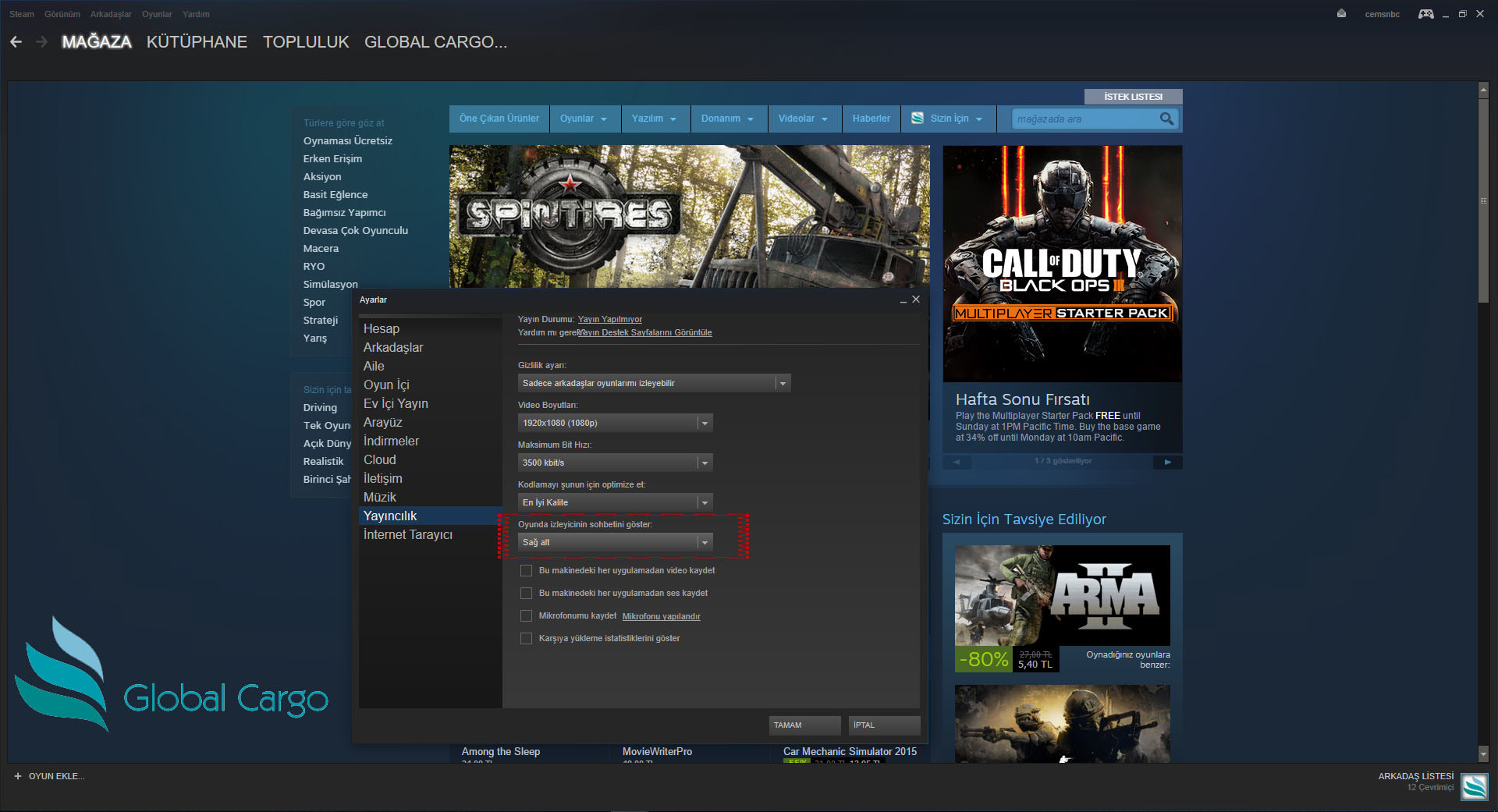Click the plus icon beside Oyun Ekle
Image resolution: width=1498 pixels, height=812 pixels.
(18, 776)
